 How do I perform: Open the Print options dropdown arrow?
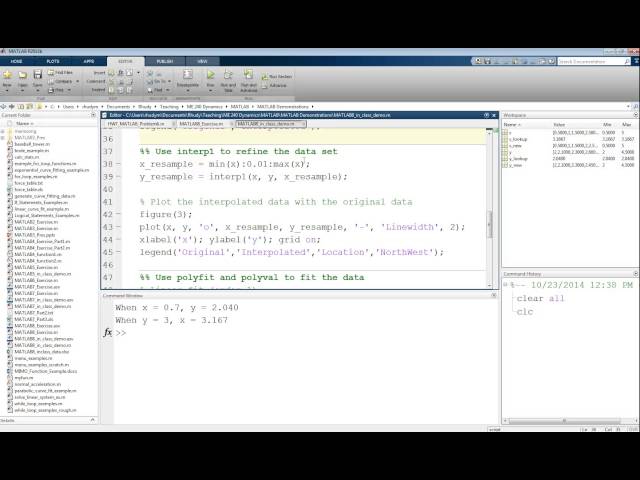(69, 90)
